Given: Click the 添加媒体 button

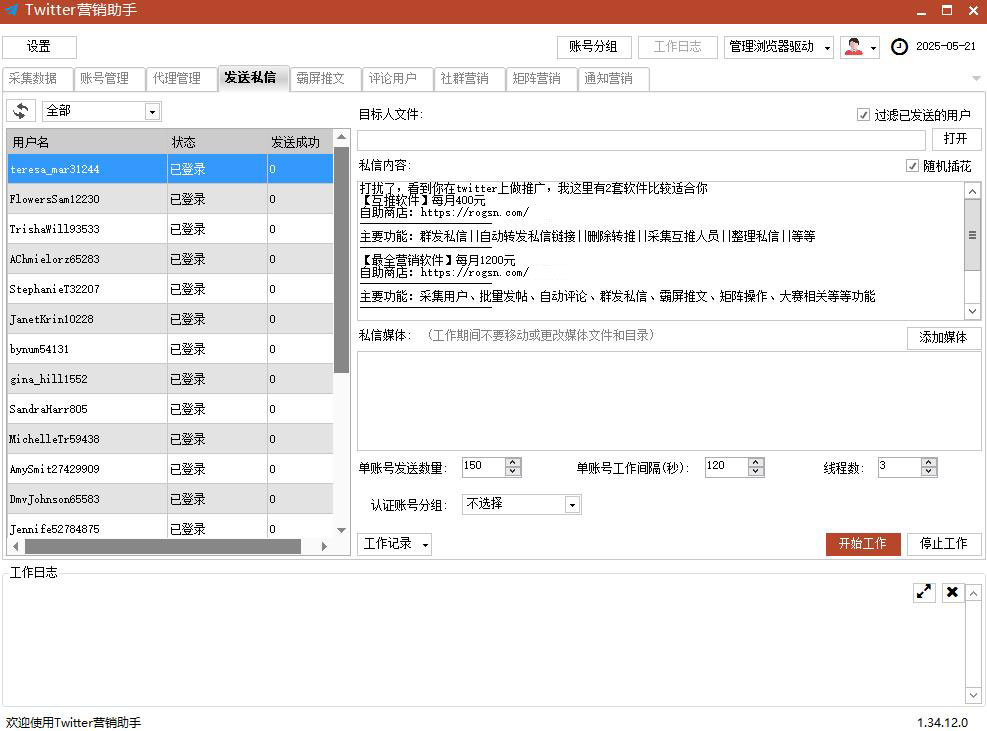Looking at the screenshot, I should click(x=943, y=338).
